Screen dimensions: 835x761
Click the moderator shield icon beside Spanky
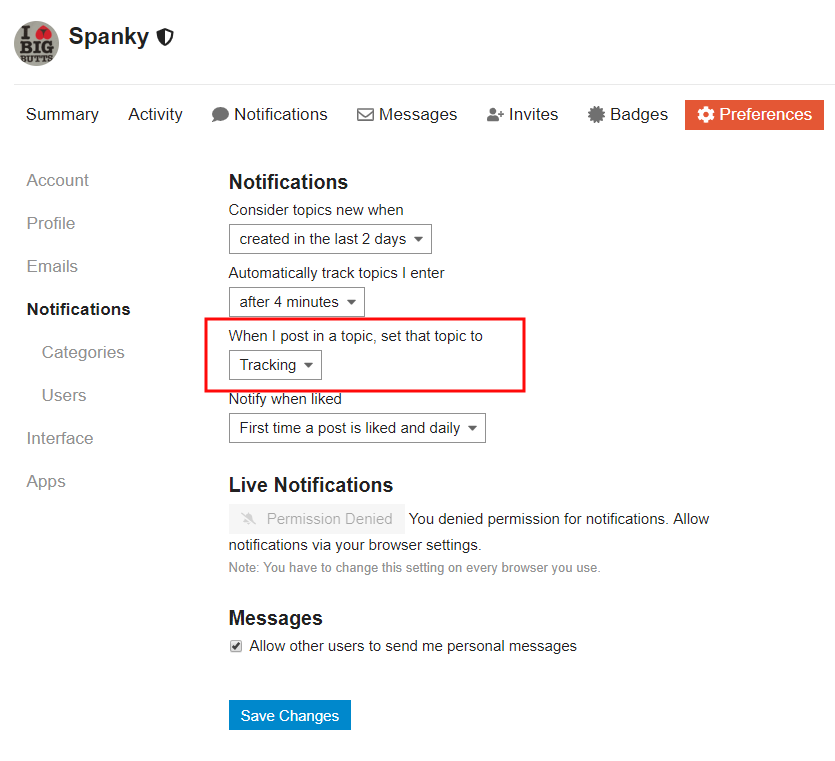[x=166, y=38]
